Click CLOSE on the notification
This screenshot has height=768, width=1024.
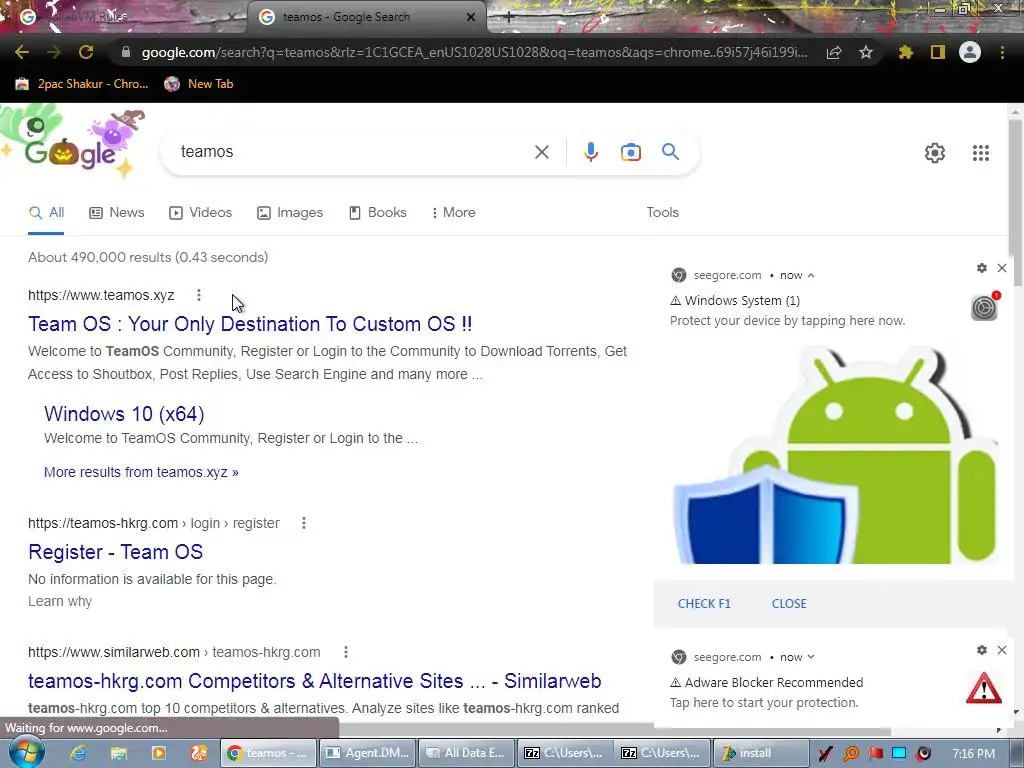point(789,603)
